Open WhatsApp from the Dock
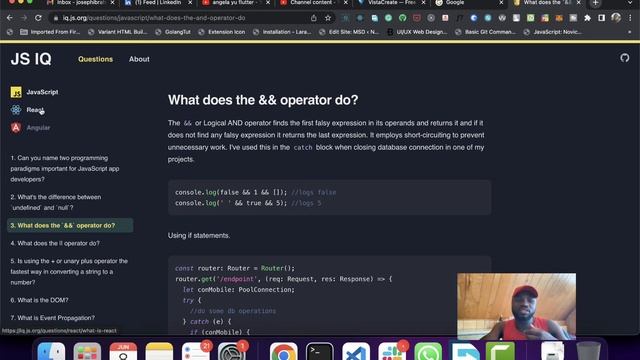Screen dimensions: 640x360 tap(428, 352)
